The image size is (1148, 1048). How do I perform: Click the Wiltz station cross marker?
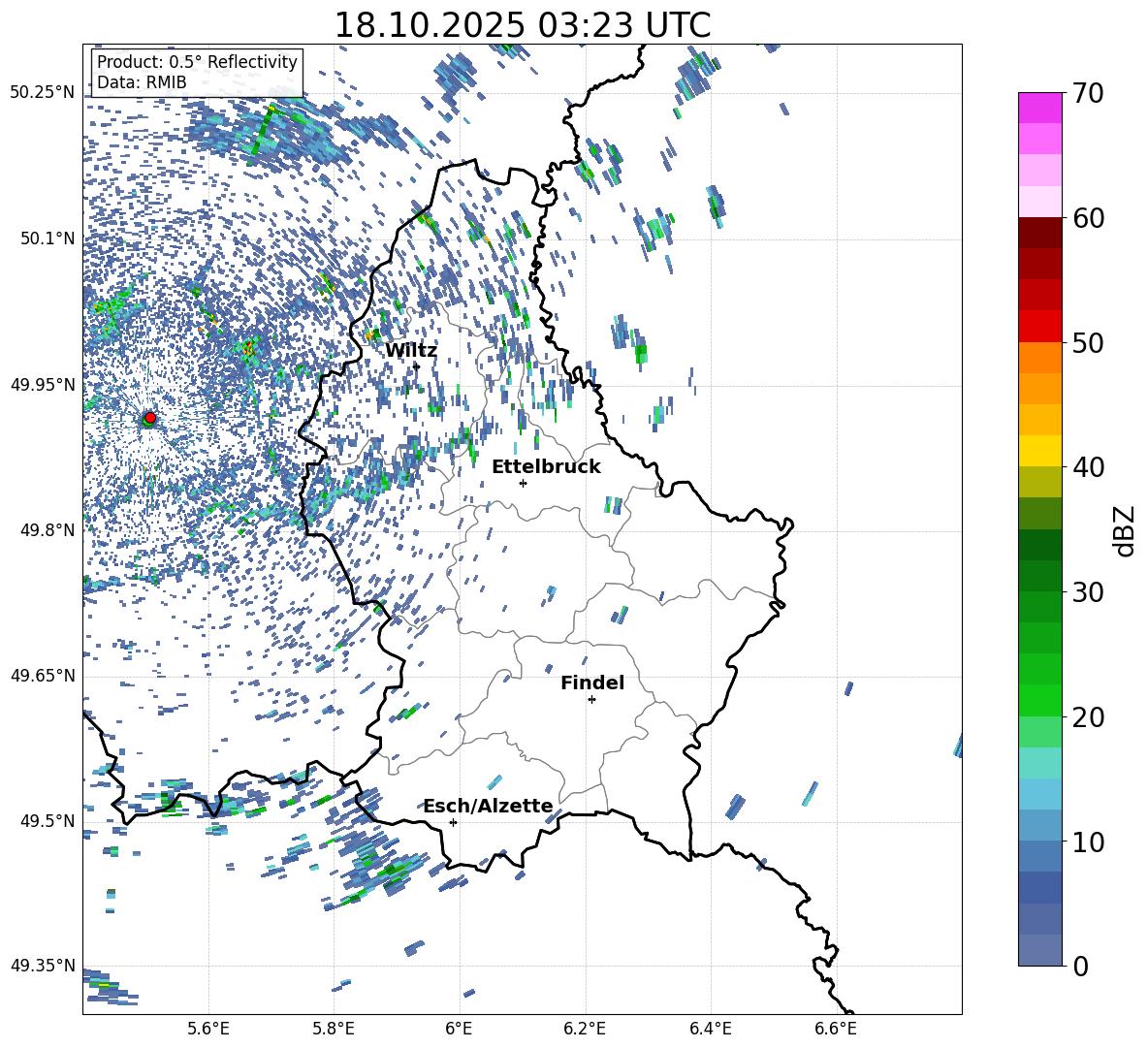point(416,366)
